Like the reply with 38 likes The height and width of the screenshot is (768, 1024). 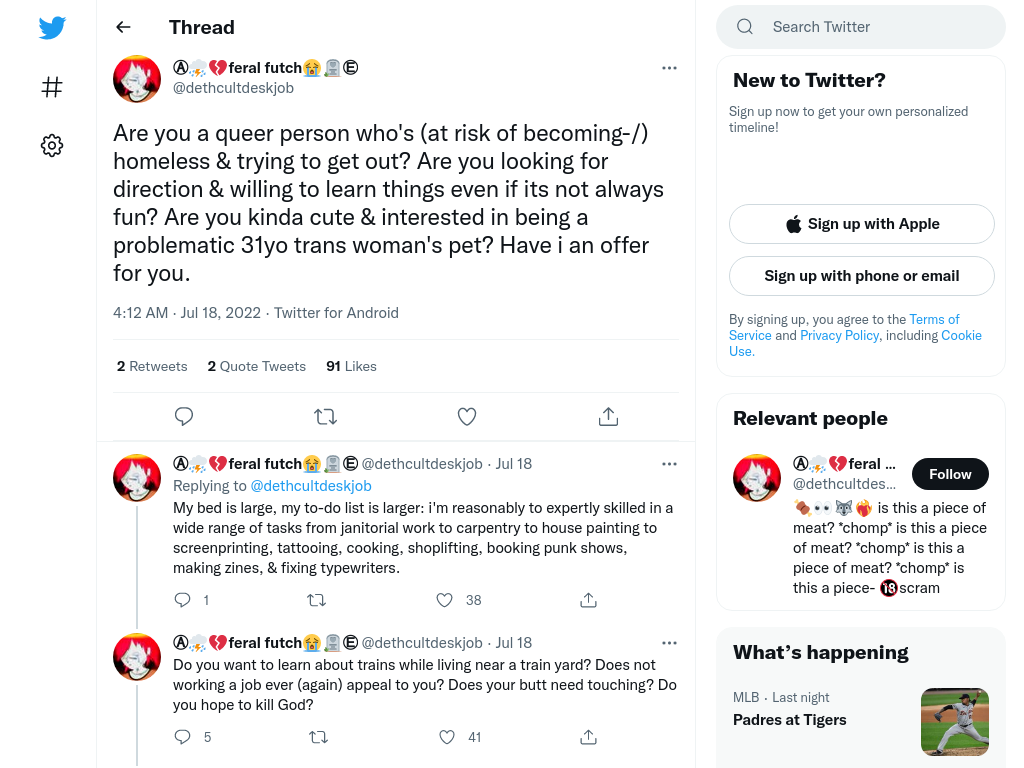coord(445,600)
